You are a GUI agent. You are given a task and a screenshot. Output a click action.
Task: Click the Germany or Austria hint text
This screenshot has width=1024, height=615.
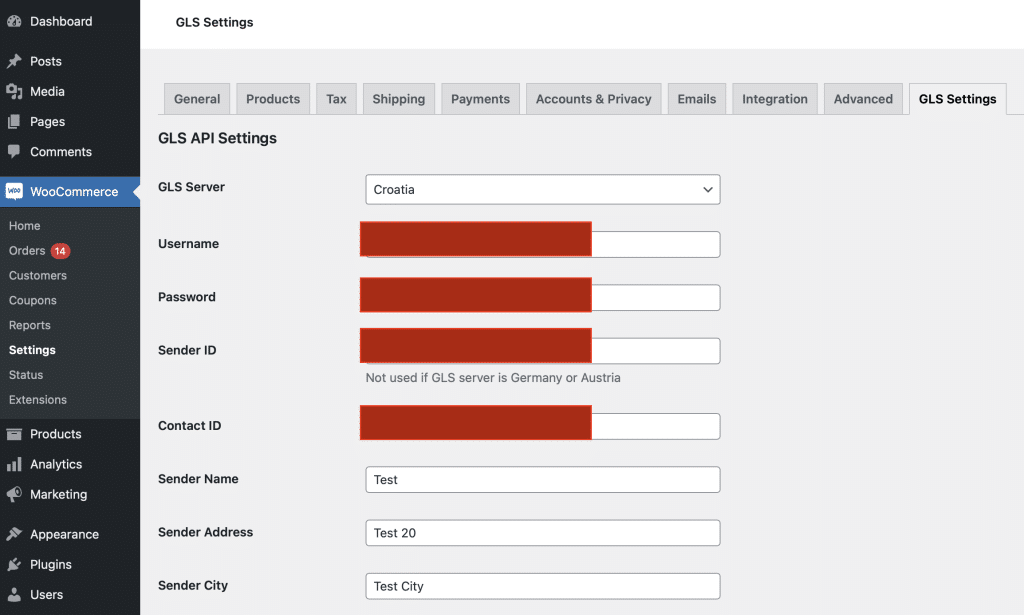pyautogui.click(x=493, y=378)
